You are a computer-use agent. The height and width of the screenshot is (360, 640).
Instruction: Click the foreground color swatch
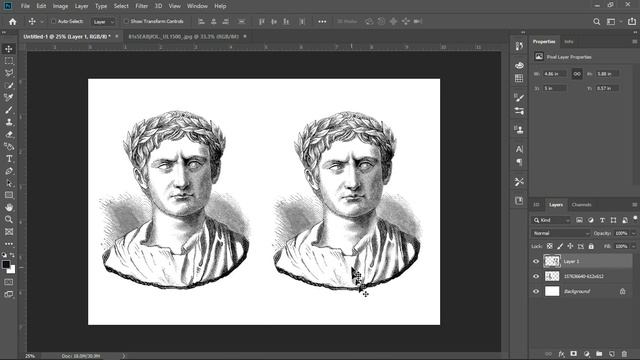(6, 264)
